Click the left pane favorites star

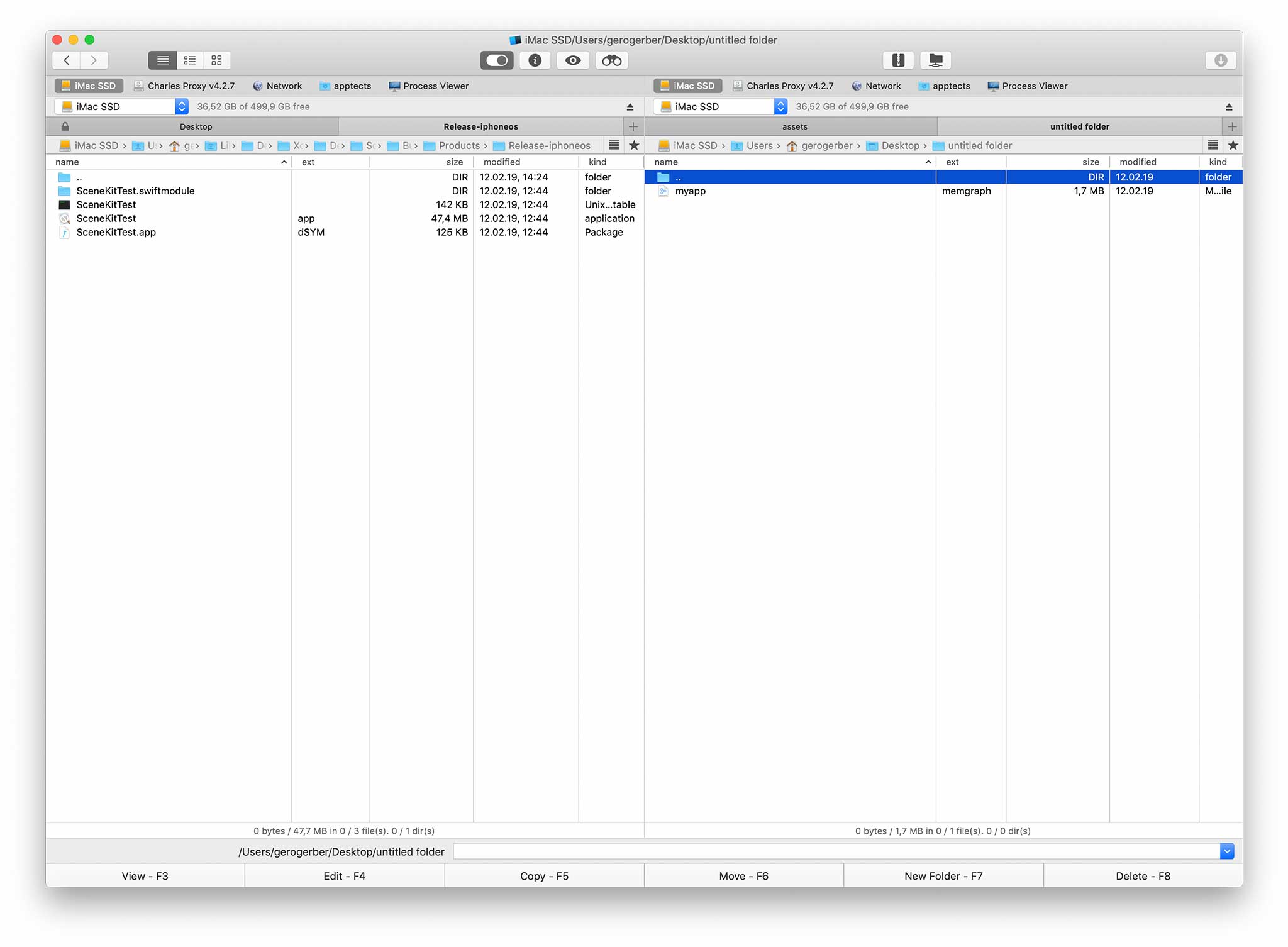pos(634,145)
